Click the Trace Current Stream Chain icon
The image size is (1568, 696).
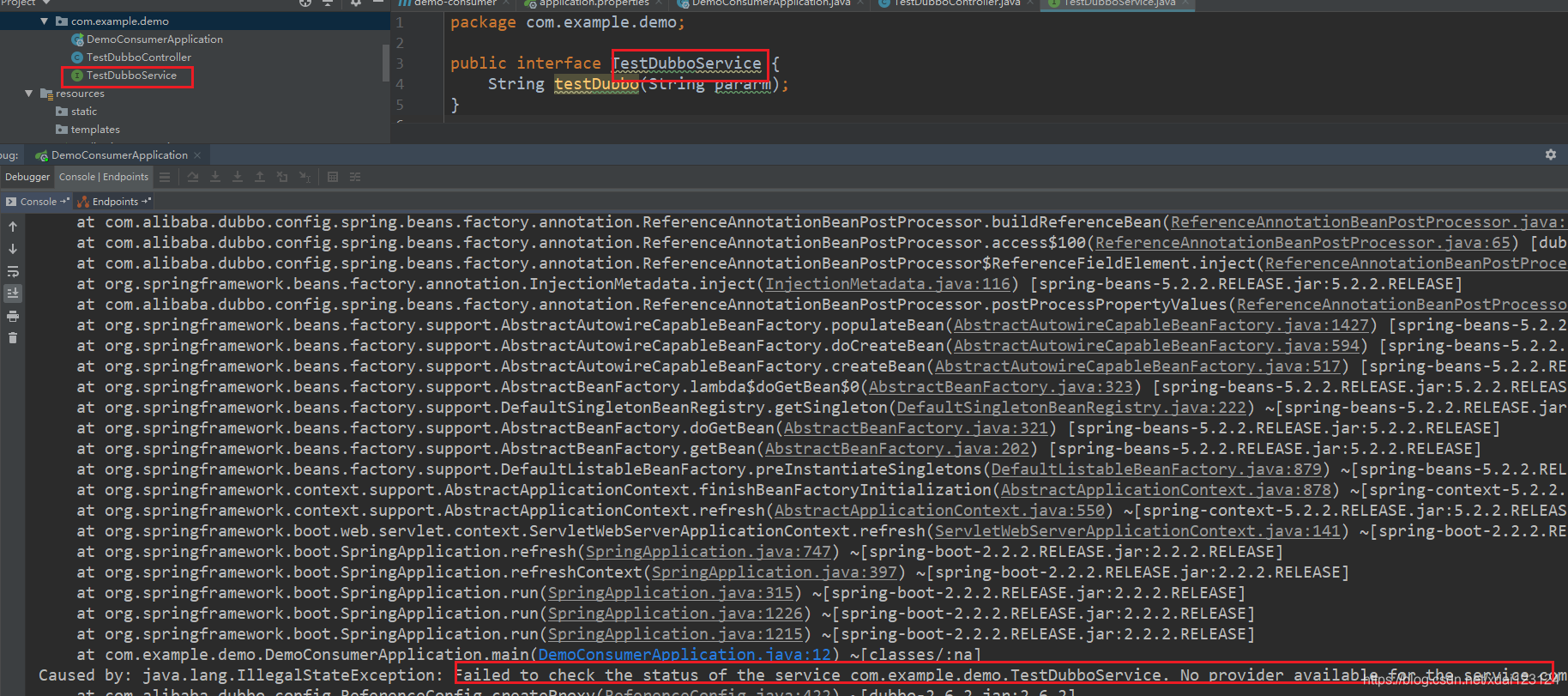click(x=355, y=177)
